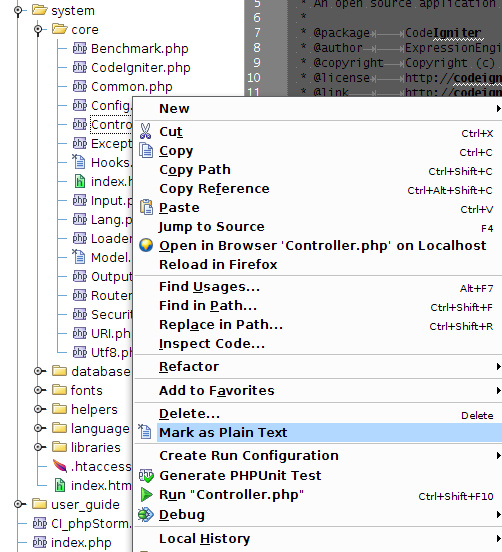Expand the database folder node
This screenshot has height=552, width=502.
click(x=38, y=371)
